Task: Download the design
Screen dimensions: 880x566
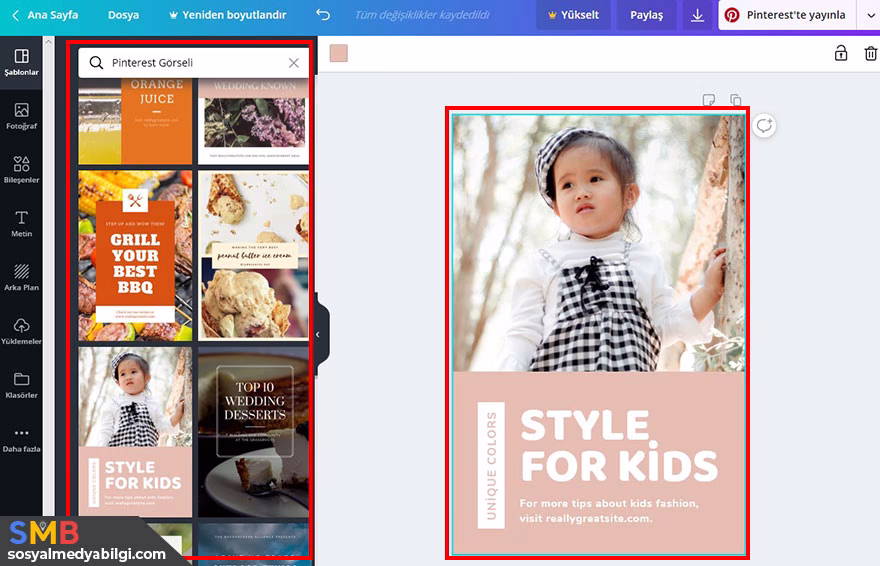Action: 697,15
